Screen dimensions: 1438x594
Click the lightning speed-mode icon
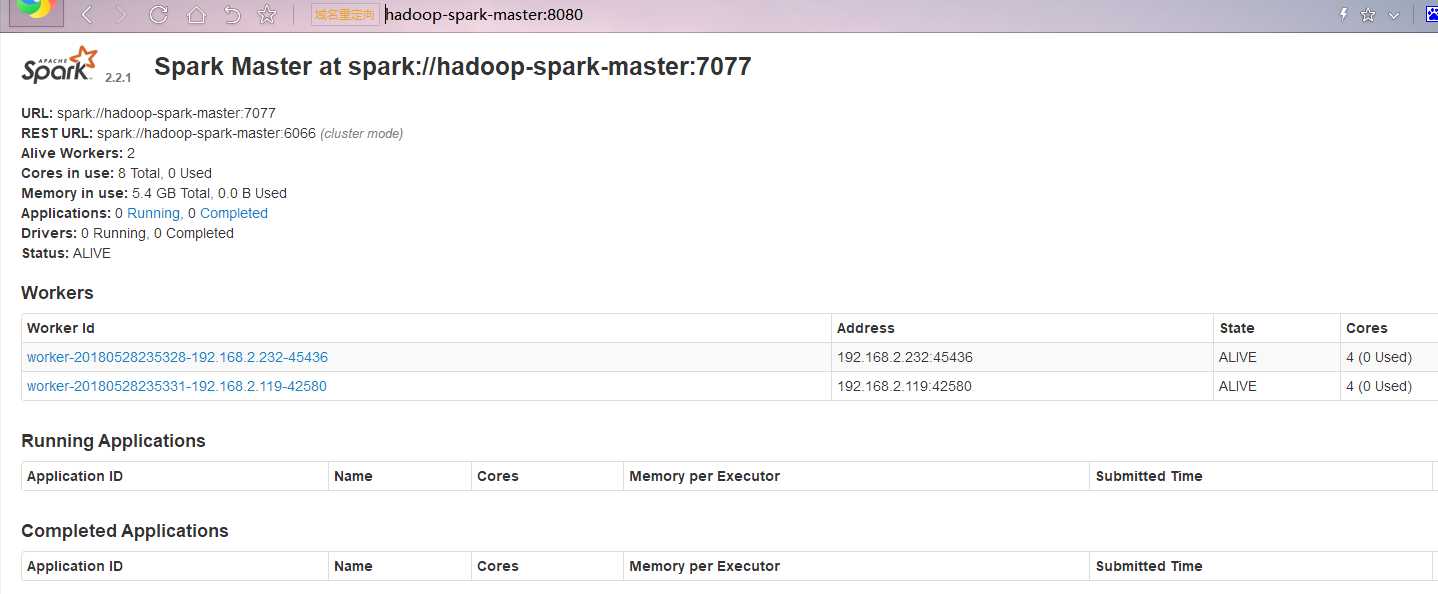(x=1343, y=14)
